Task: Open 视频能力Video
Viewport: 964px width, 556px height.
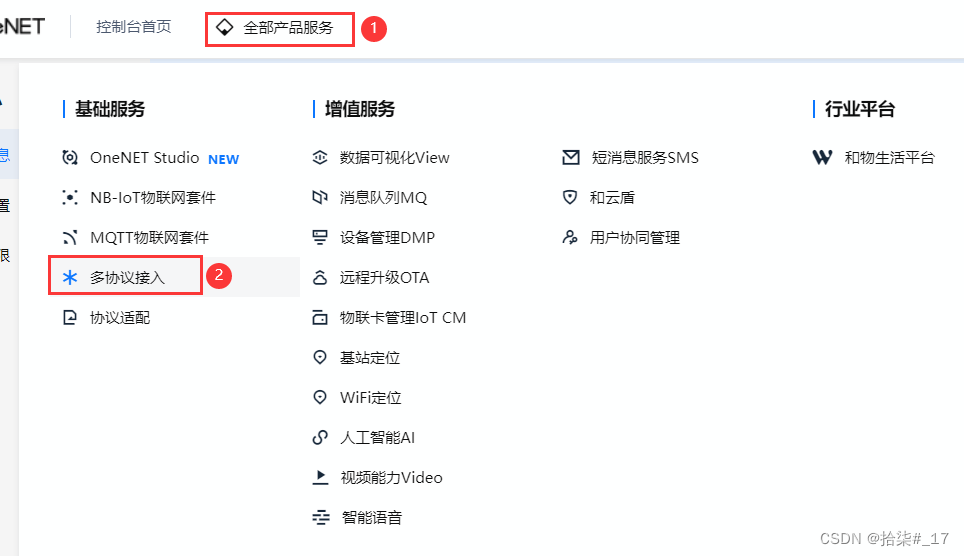Action: tap(392, 477)
